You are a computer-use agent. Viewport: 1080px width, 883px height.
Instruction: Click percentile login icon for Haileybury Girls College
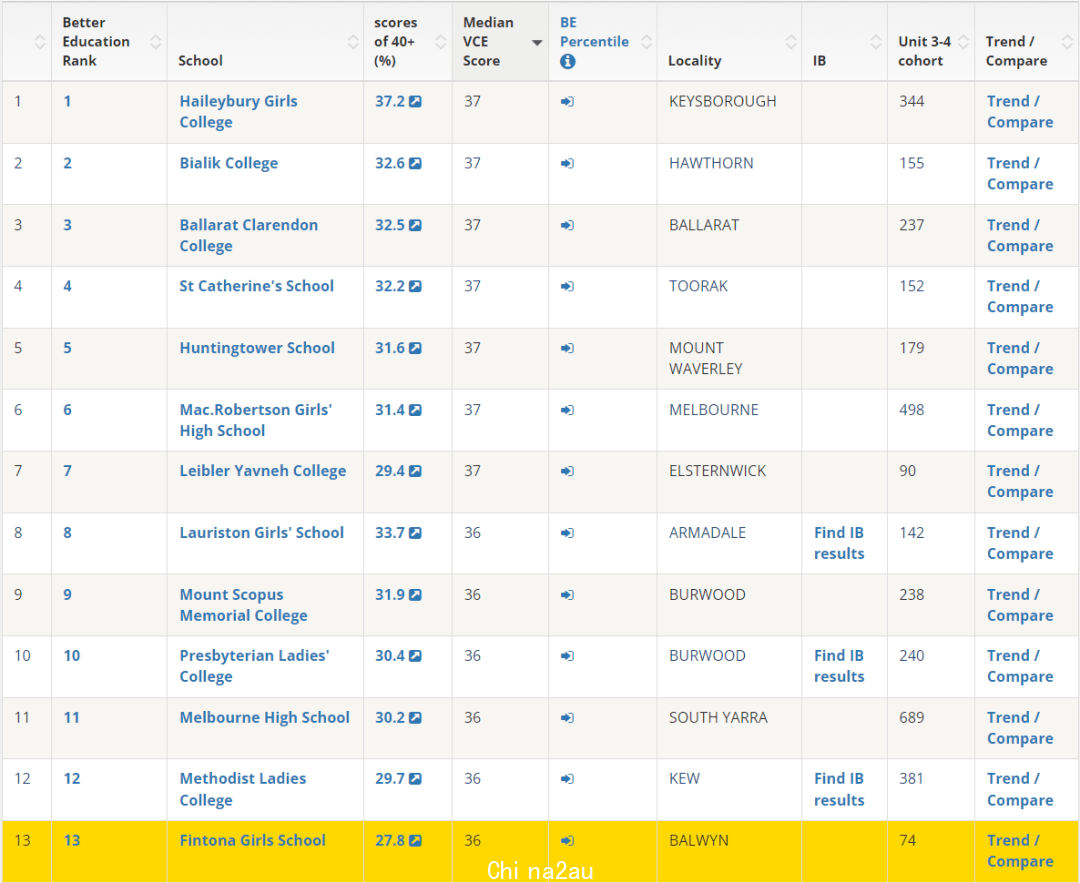568,102
